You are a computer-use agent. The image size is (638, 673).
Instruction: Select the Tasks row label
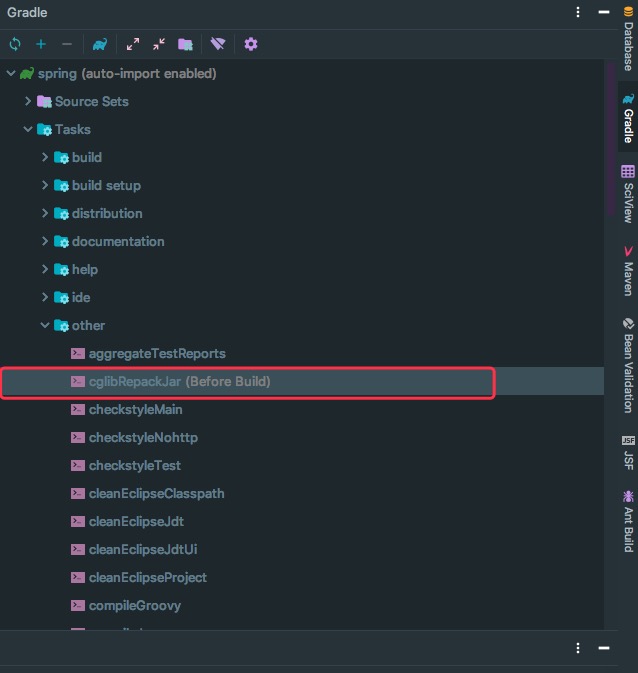pyautogui.click(x=73, y=129)
